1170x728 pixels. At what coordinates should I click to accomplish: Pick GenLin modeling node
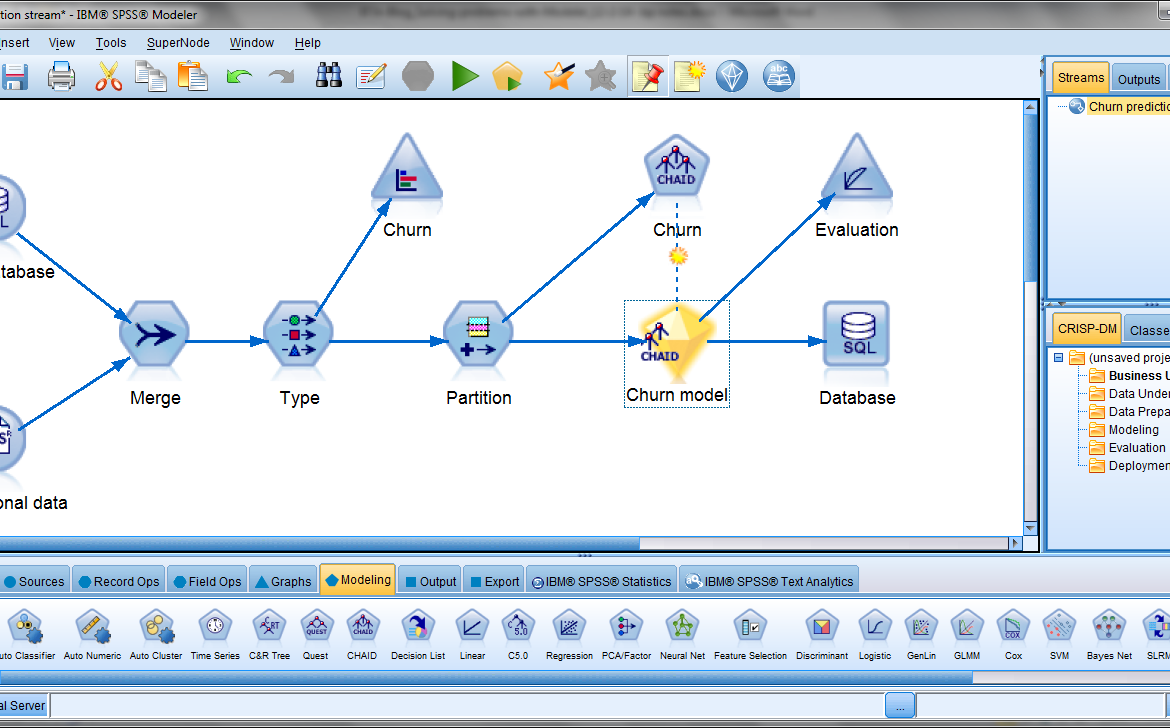tap(921, 636)
